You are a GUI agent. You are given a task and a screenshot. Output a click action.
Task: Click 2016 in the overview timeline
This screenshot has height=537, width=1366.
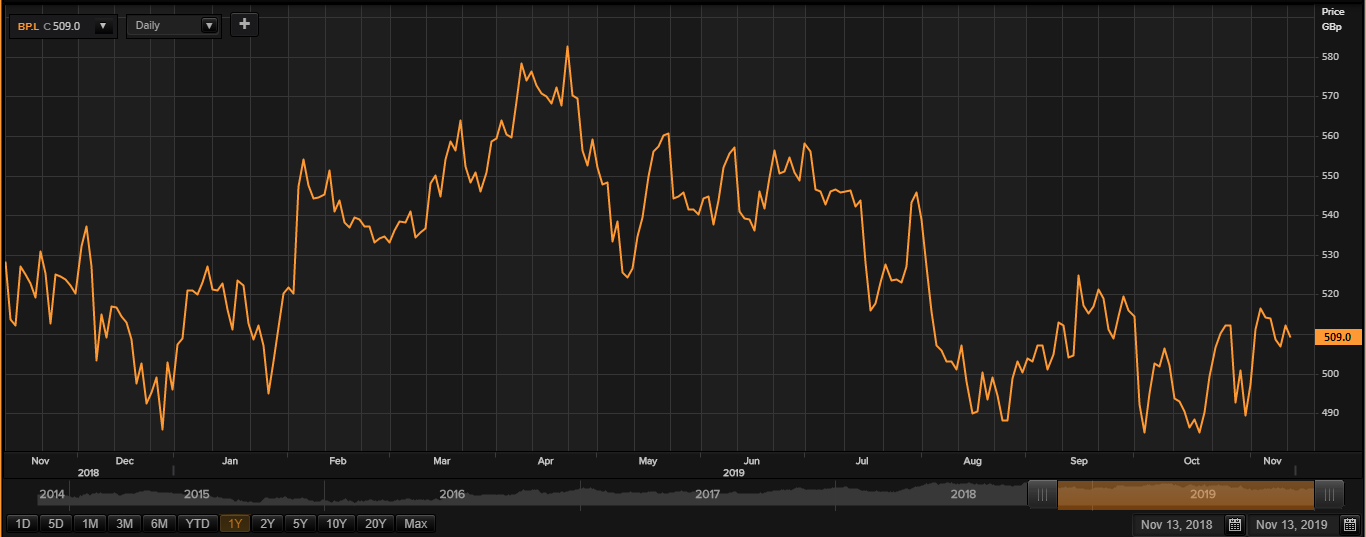click(x=452, y=494)
